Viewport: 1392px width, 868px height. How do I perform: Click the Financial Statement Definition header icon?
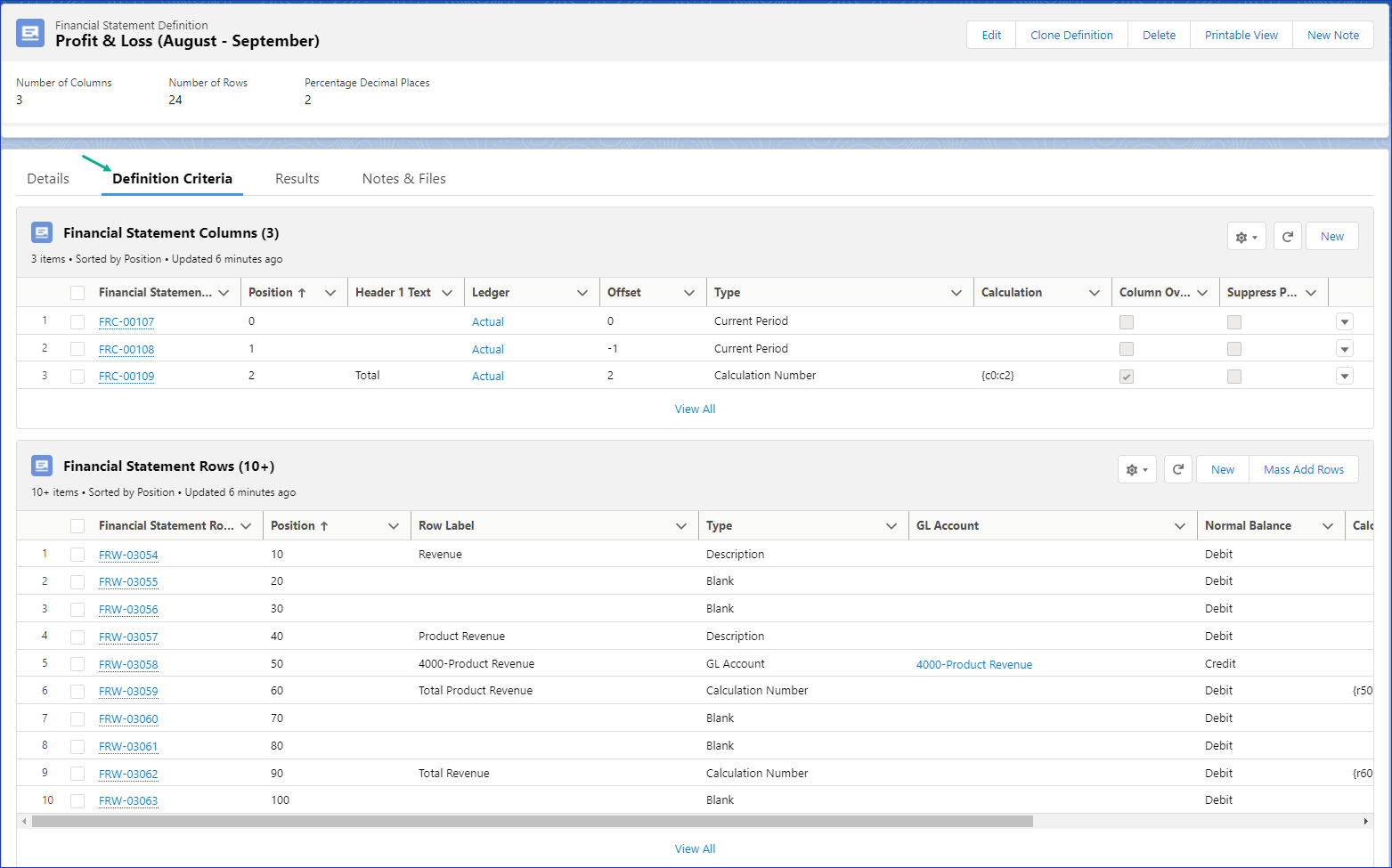[x=30, y=34]
